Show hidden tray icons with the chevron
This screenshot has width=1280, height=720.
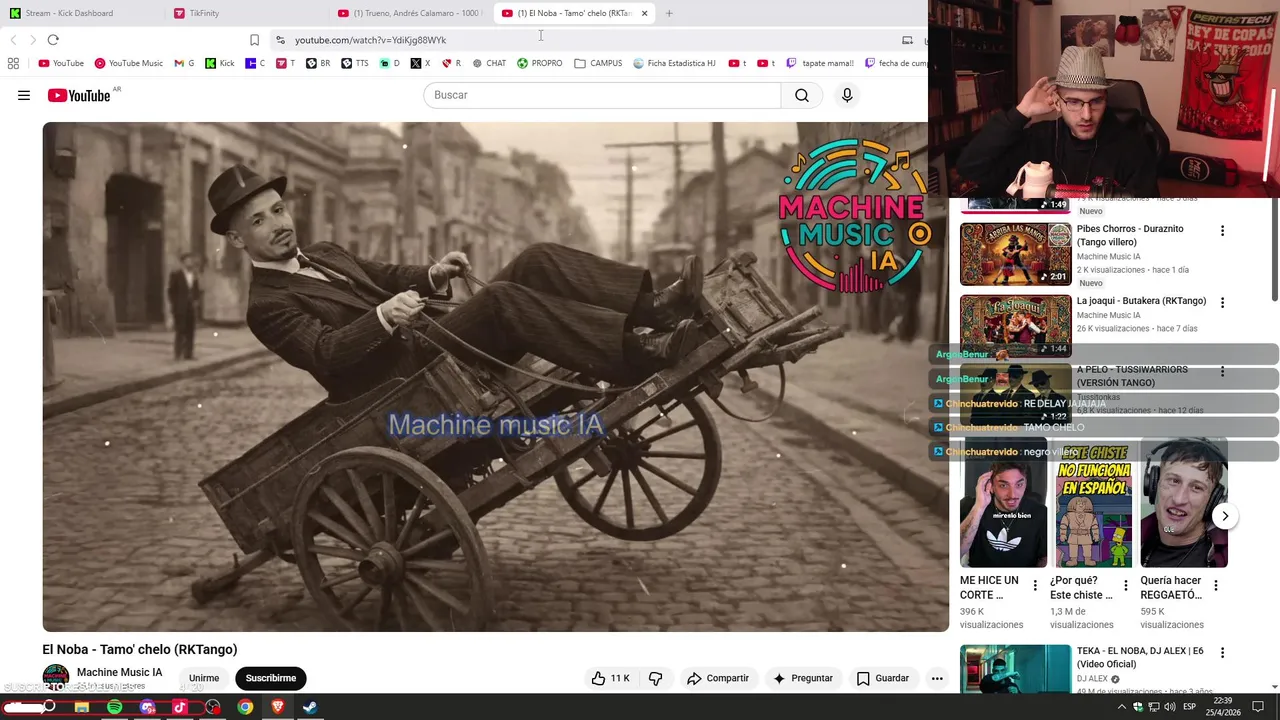tap(1121, 707)
